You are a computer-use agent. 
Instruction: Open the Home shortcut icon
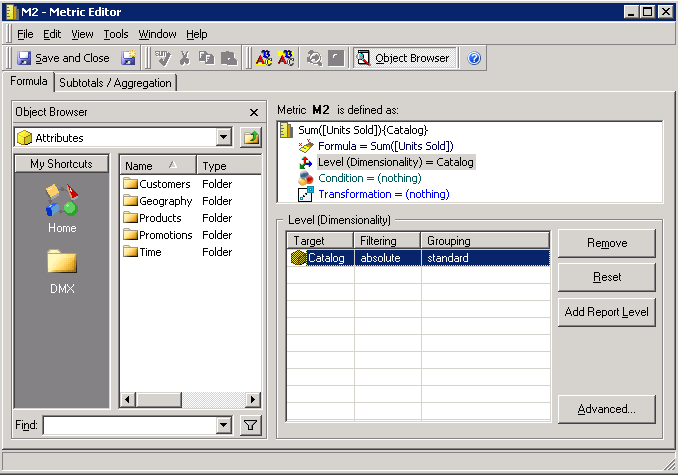61,203
